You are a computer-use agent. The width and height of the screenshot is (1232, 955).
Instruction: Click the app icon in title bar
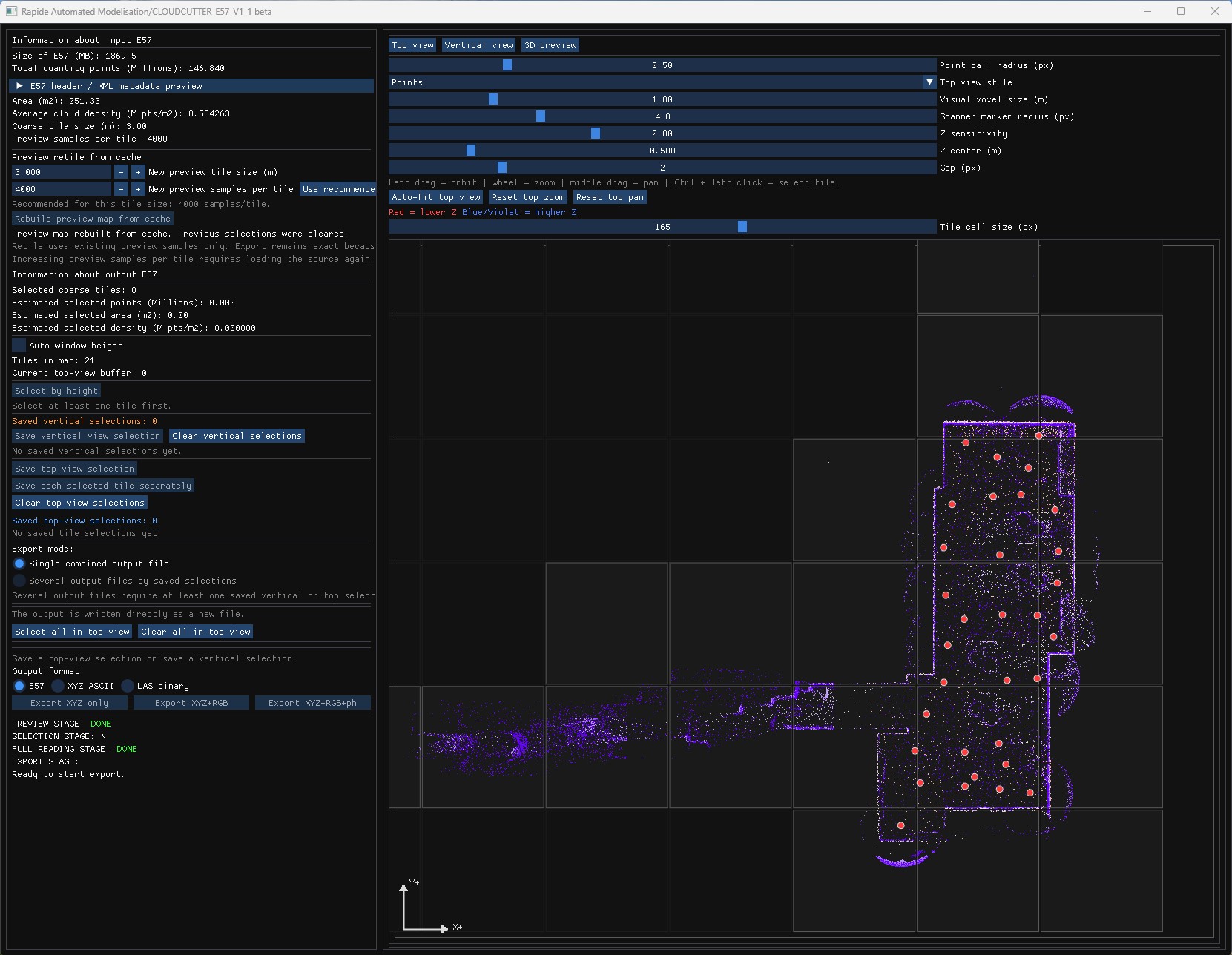pyautogui.click(x=11, y=11)
